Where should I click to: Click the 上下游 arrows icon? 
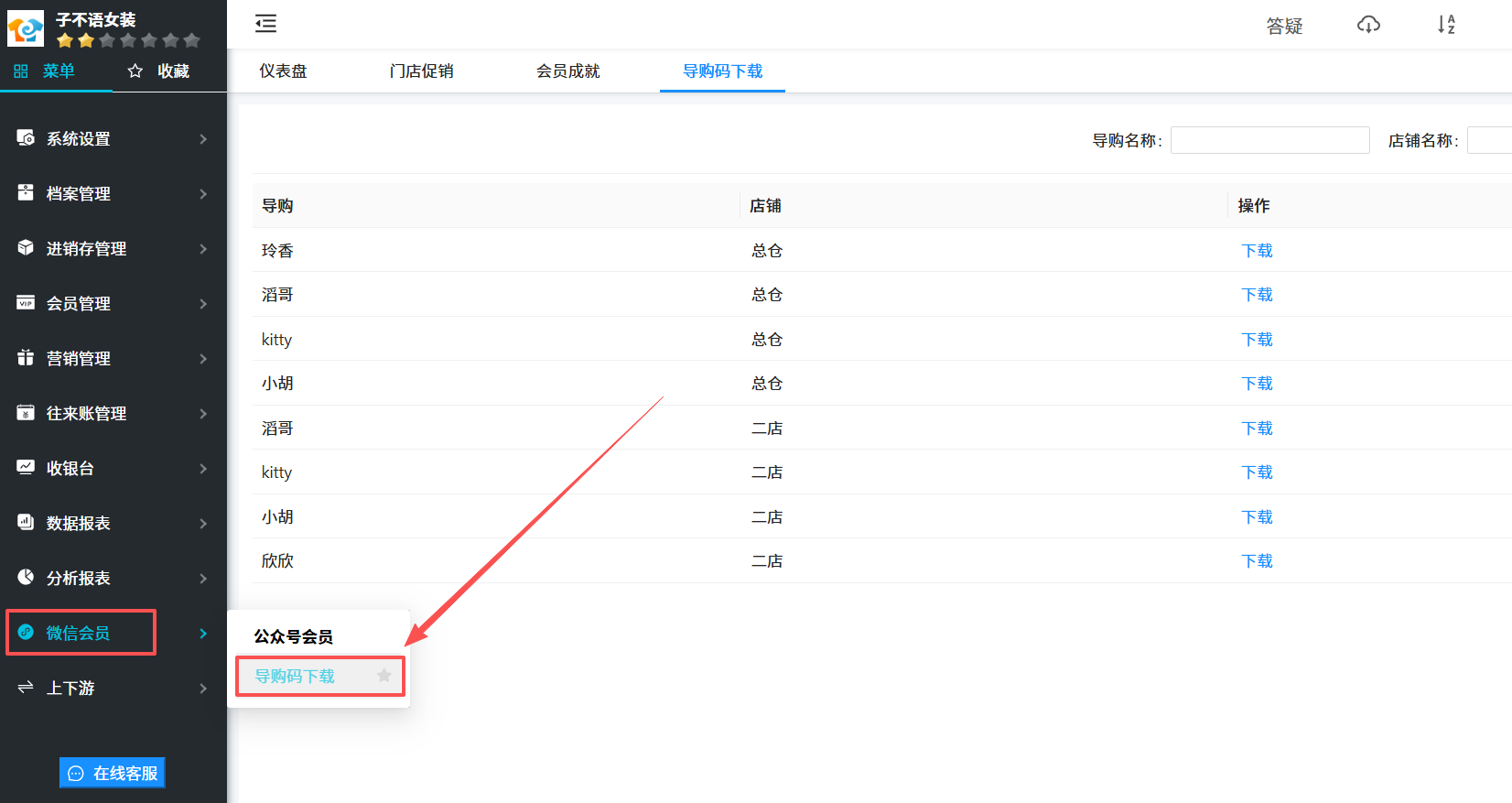[x=26, y=687]
